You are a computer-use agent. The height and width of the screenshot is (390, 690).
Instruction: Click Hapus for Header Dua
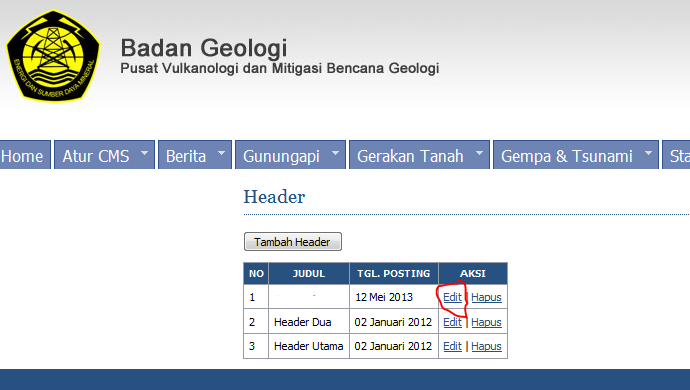coord(486,322)
